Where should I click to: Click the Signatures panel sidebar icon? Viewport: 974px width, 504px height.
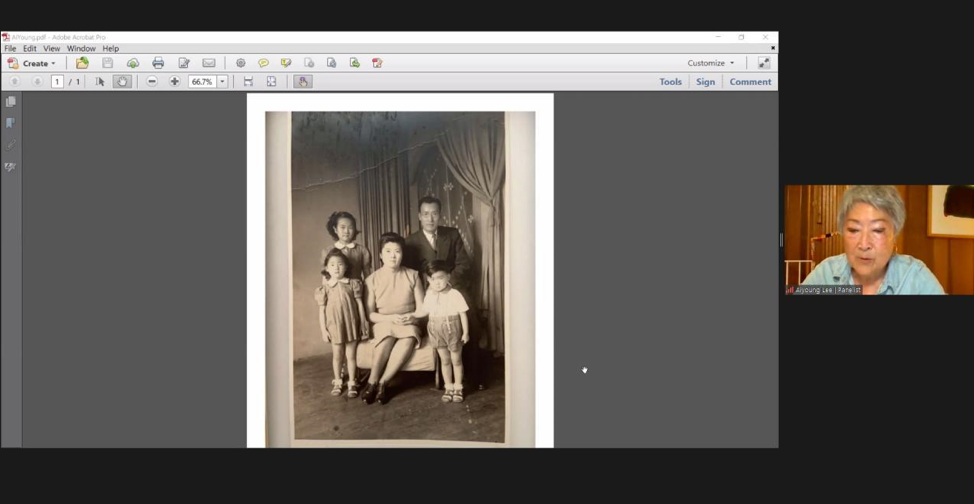point(11,167)
